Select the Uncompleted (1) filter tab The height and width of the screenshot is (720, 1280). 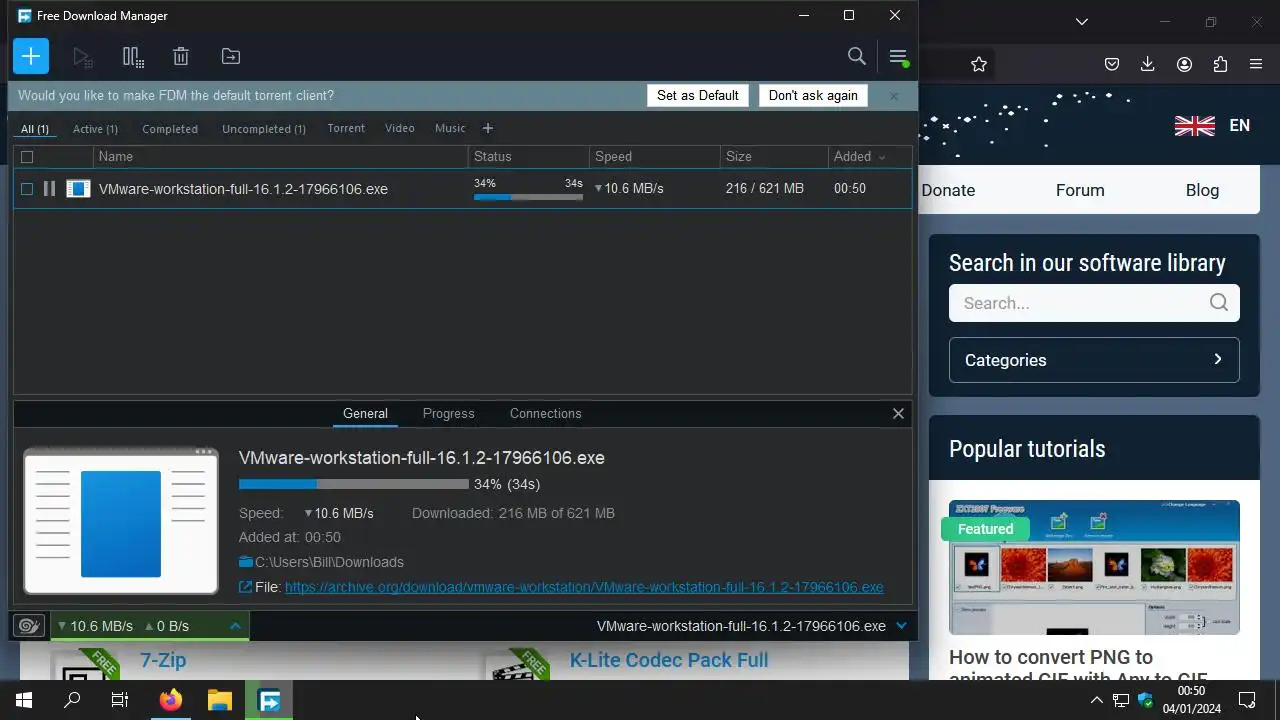[x=264, y=129]
